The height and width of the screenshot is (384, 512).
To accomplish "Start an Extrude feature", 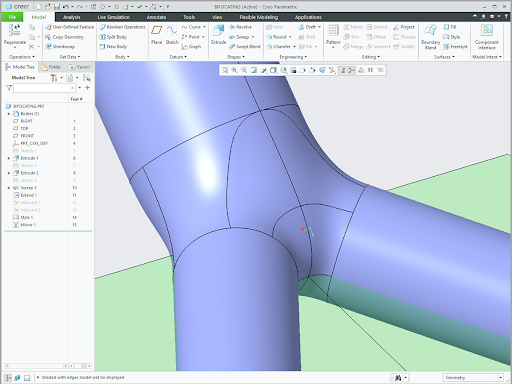I will pyautogui.click(x=219, y=35).
